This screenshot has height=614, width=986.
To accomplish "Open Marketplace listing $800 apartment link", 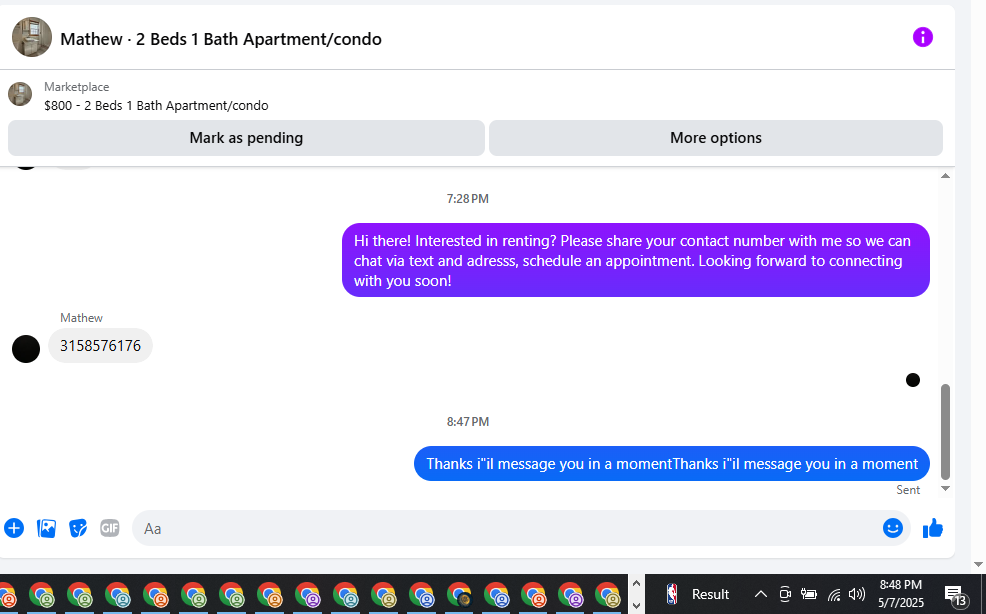I will [x=156, y=105].
